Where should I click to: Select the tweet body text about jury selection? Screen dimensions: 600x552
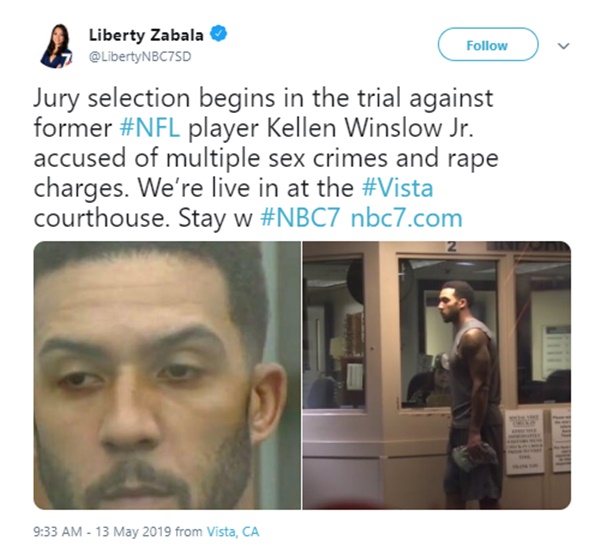coord(266,158)
